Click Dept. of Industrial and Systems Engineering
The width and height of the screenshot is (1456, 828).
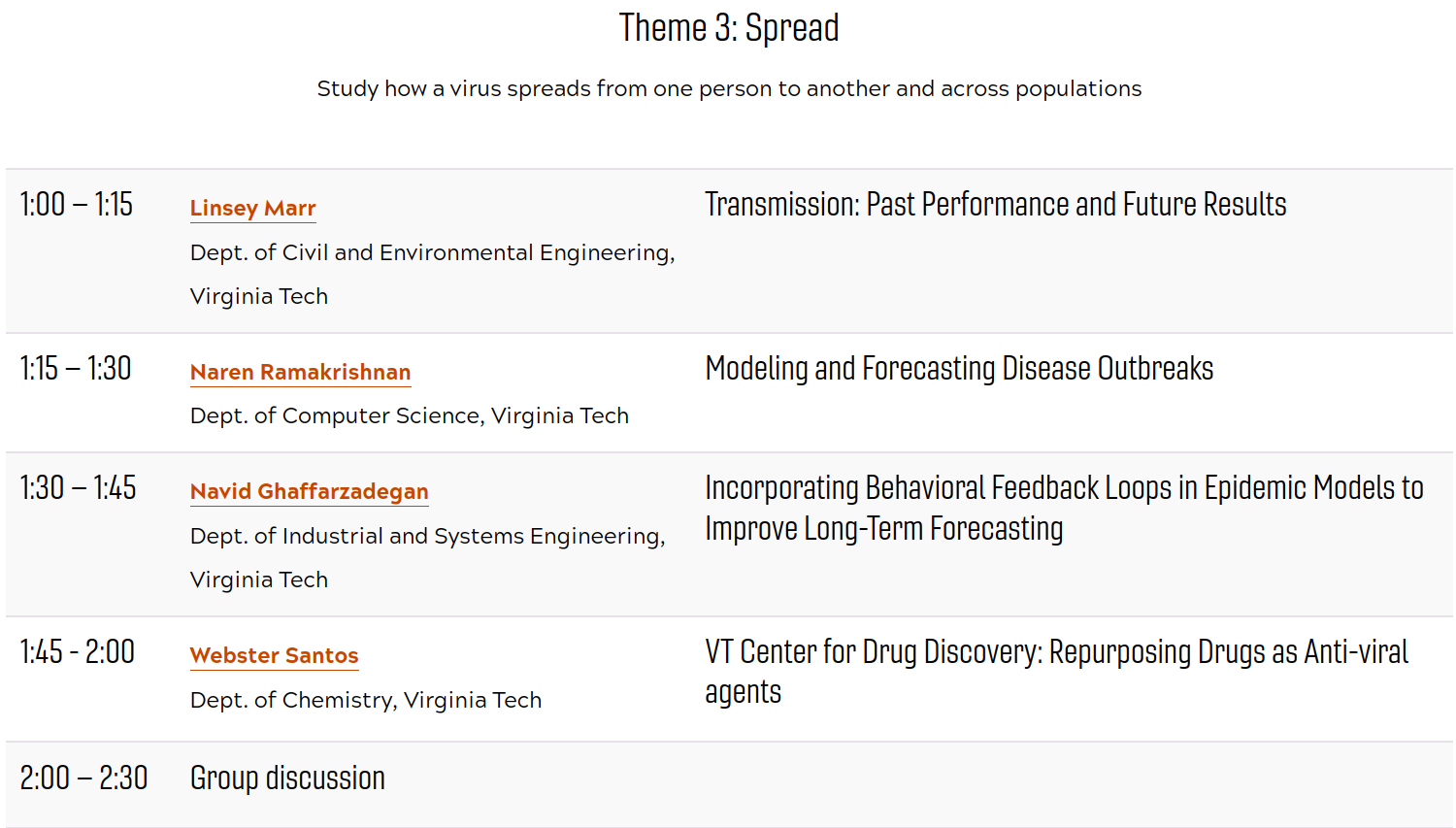(x=428, y=557)
